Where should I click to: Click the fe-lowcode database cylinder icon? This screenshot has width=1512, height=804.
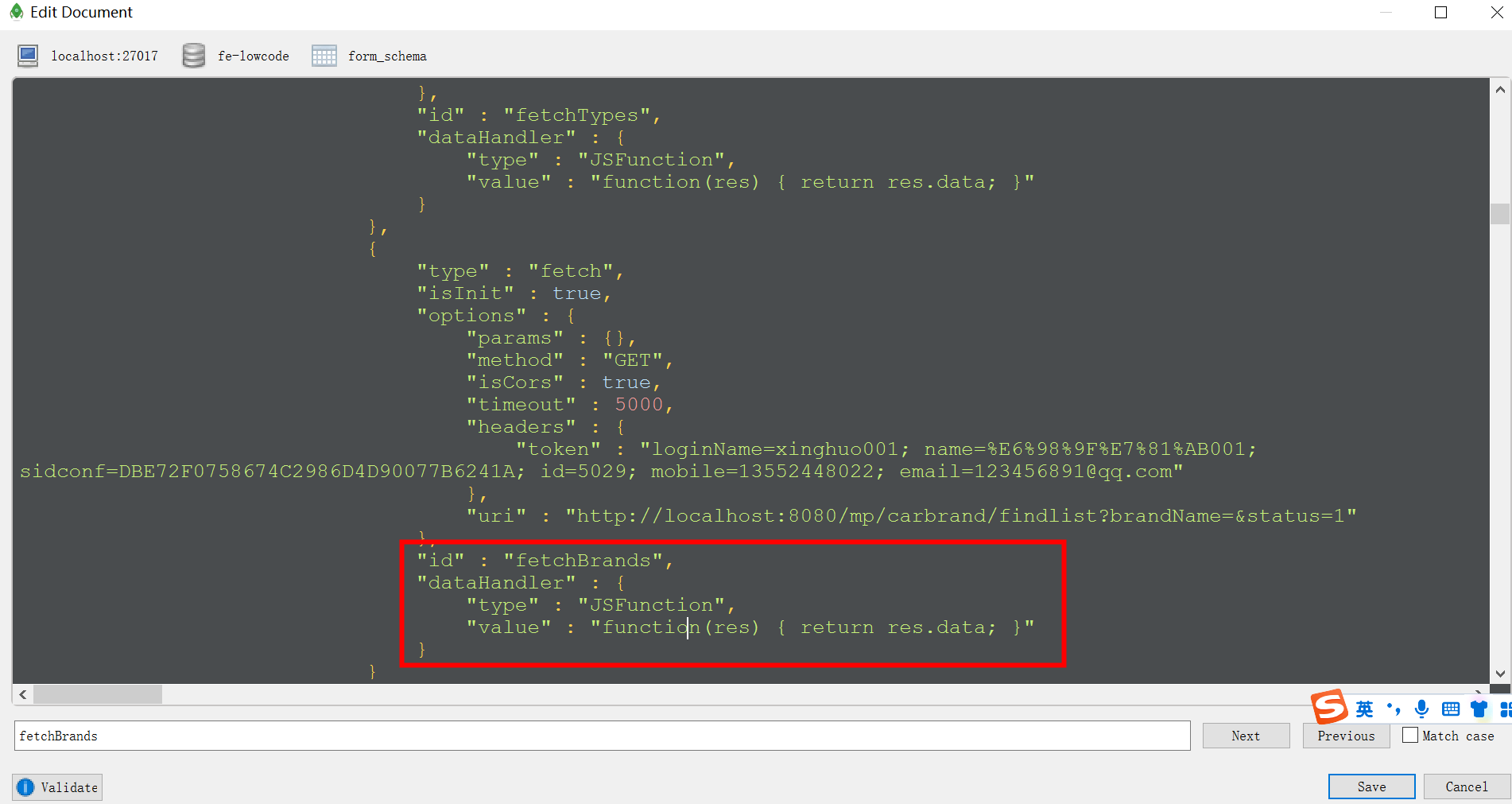coord(194,56)
